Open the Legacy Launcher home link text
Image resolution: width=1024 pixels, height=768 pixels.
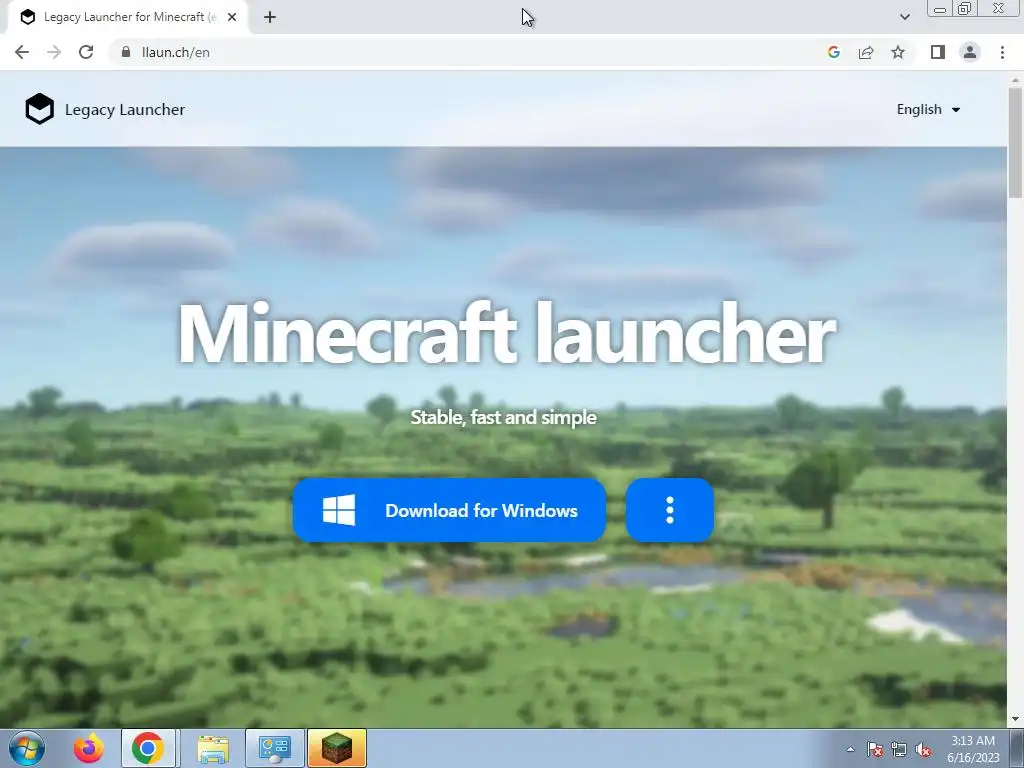125,110
